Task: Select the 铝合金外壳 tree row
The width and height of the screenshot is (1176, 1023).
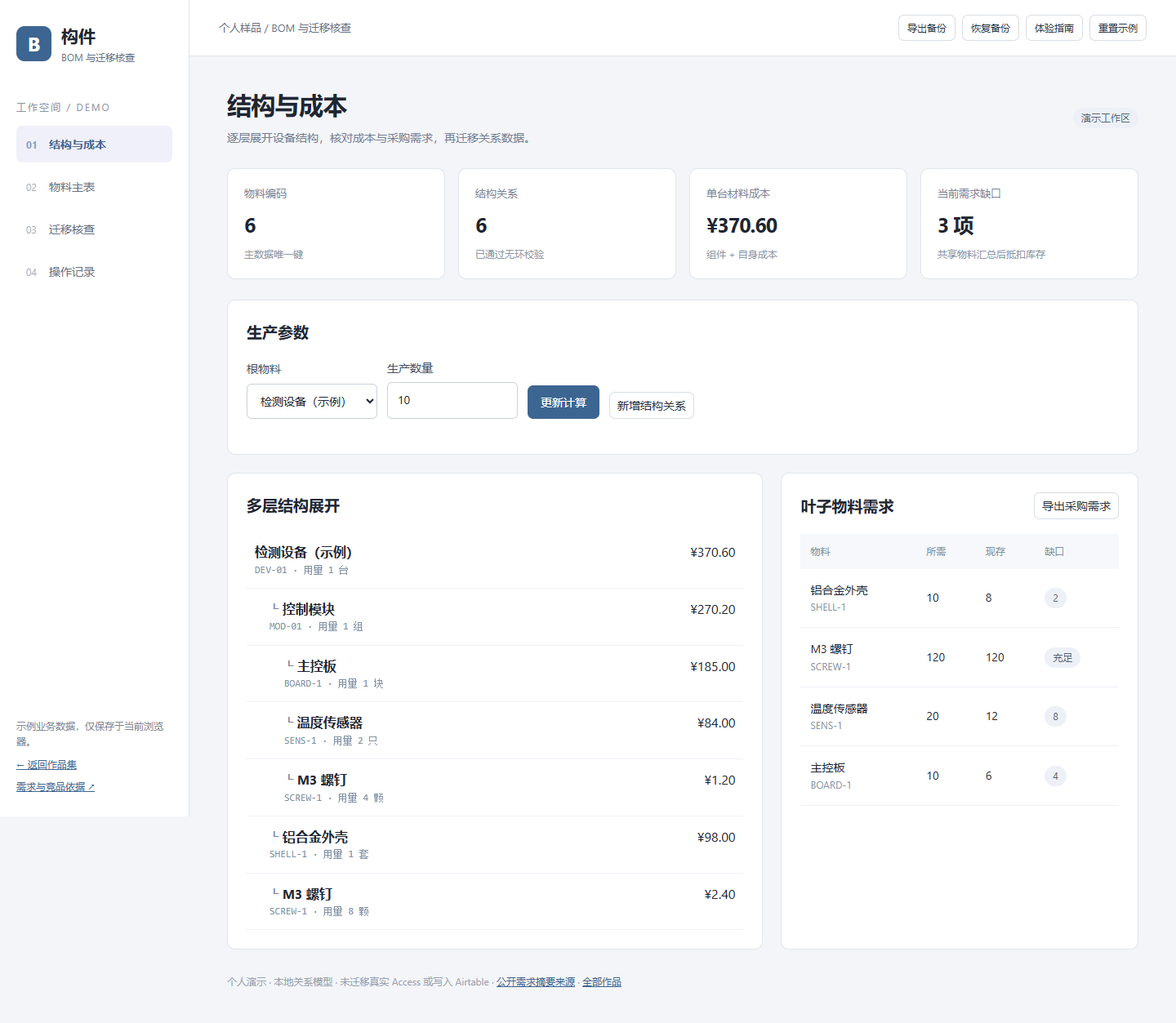Action: pyautogui.click(x=495, y=845)
